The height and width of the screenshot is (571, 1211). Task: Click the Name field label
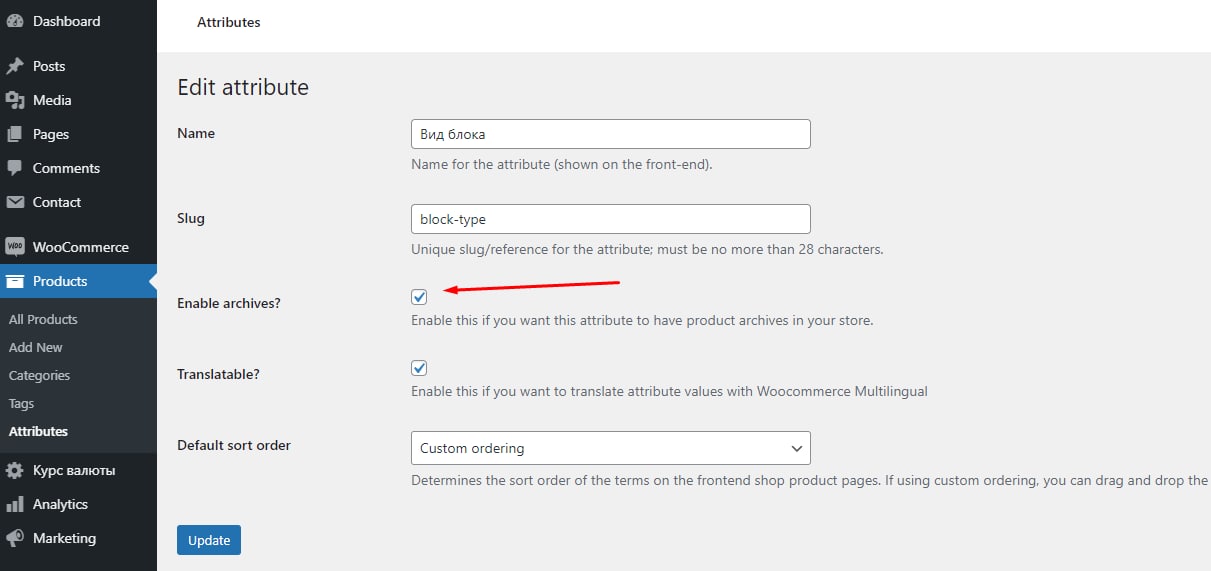[x=196, y=133]
